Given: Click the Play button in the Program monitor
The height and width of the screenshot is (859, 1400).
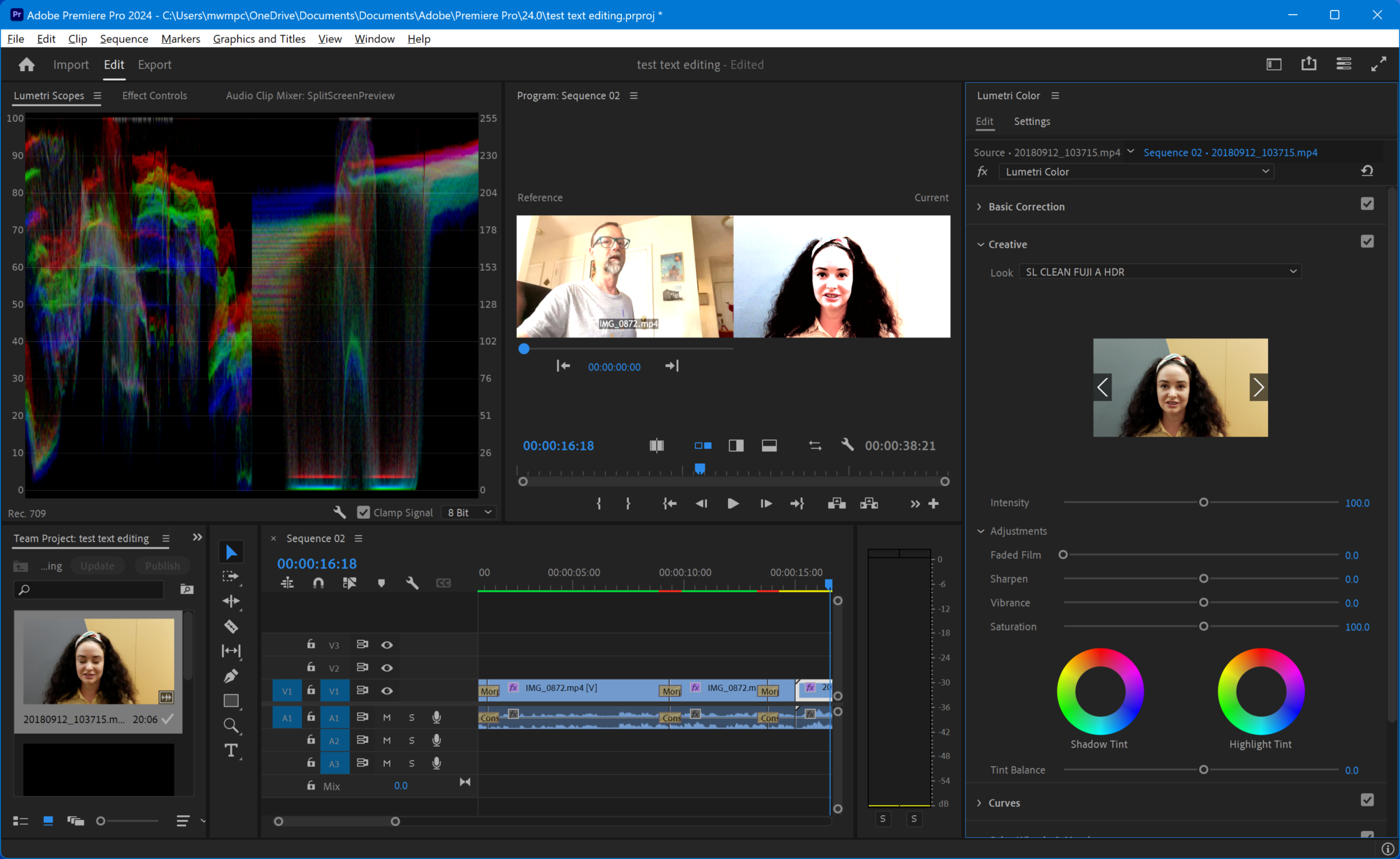Looking at the screenshot, I should coord(733,504).
